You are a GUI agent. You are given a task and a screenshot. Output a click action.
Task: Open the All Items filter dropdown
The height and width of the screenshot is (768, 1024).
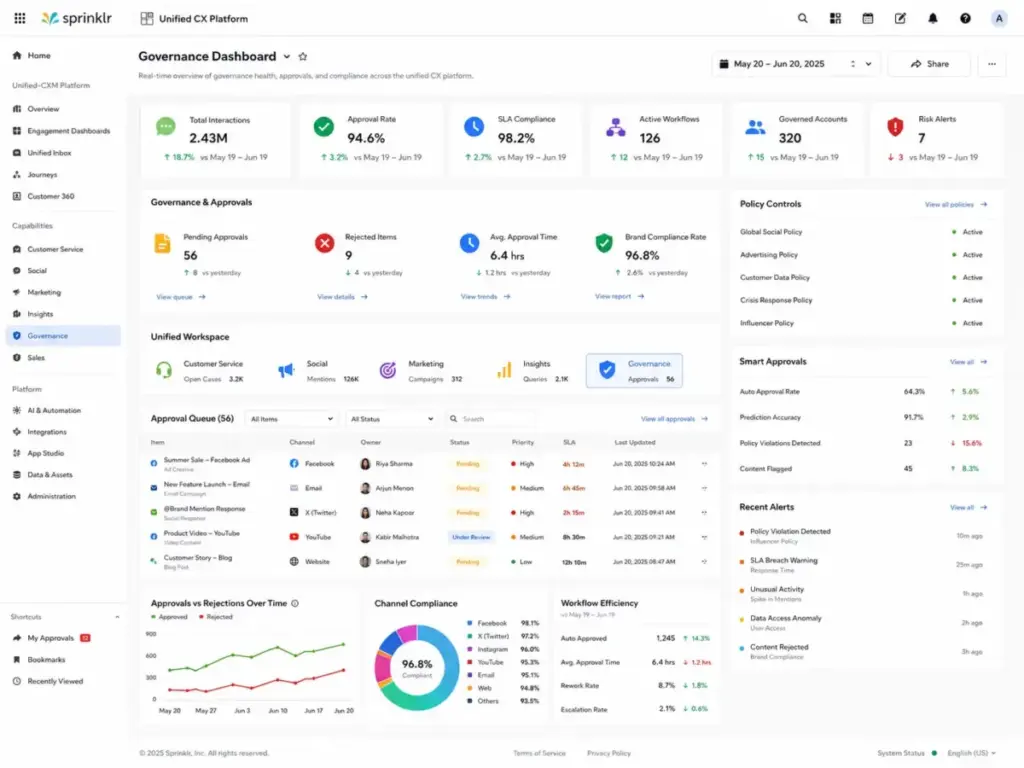(x=291, y=419)
